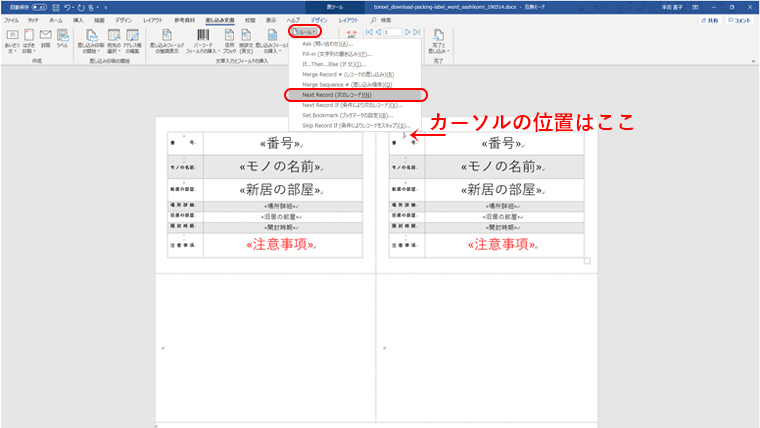Choose If...Then...Else rule from menu
The height and width of the screenshot is (428, 760).
[327, 65]
